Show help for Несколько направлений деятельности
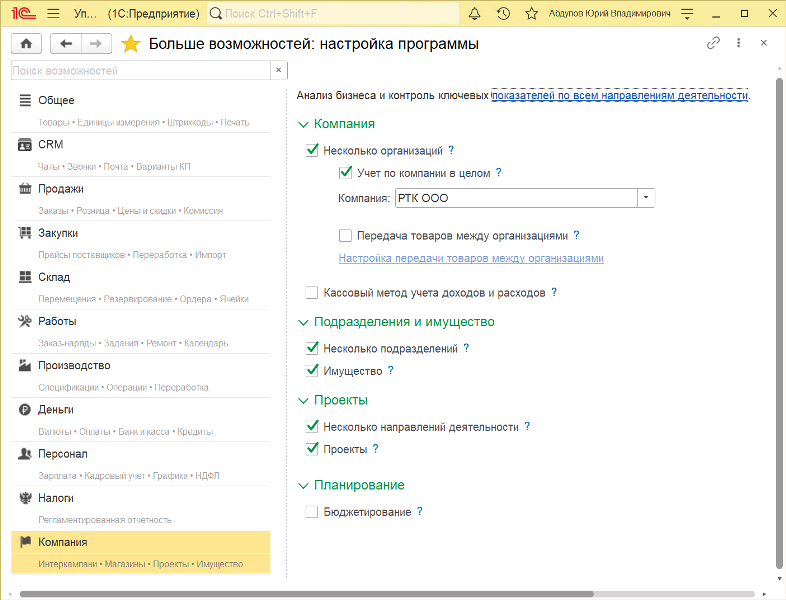 [527, 427]
